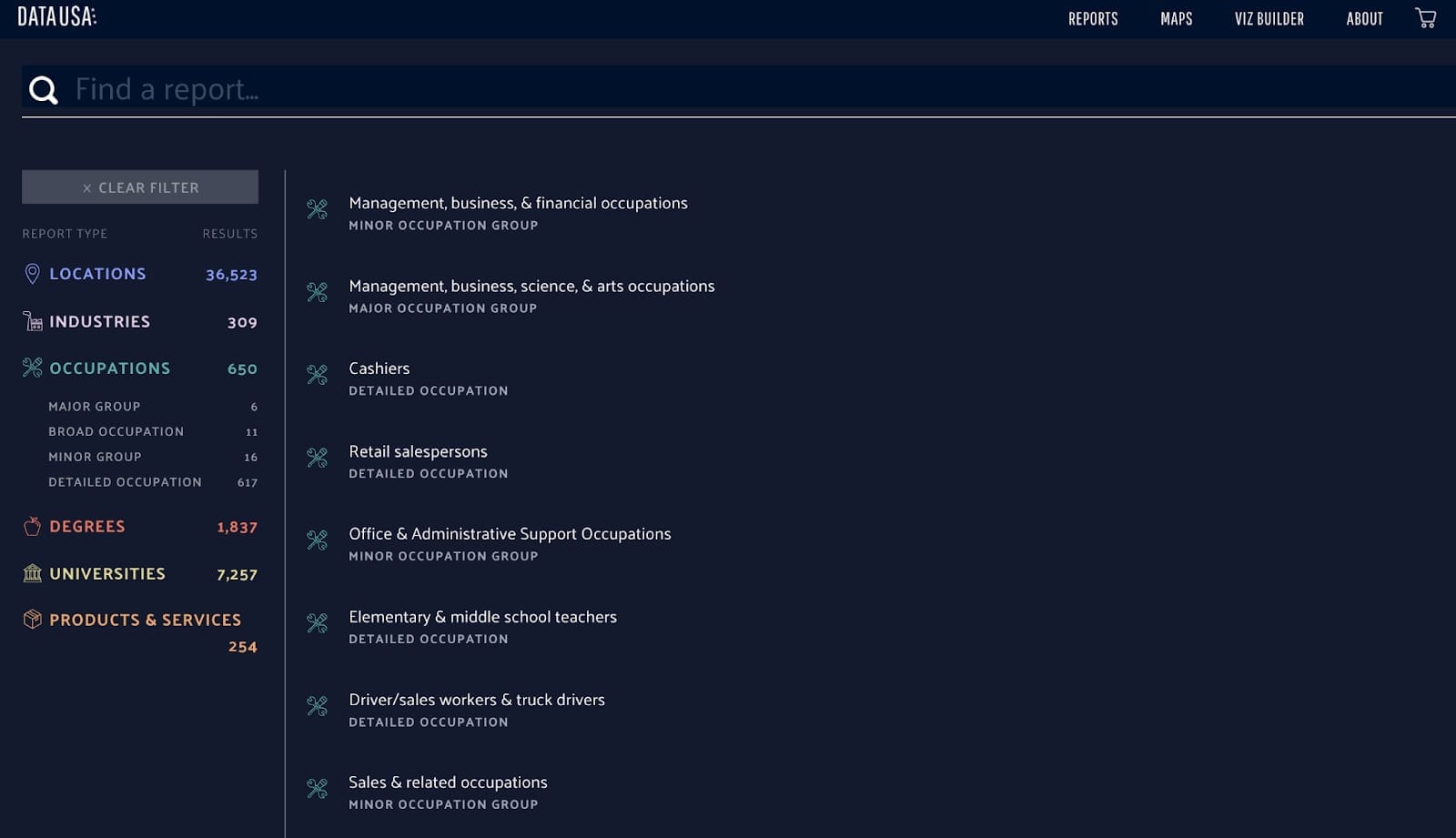
Task: Select the apple icon next to DEGREES
Action: tap(33, 525)
